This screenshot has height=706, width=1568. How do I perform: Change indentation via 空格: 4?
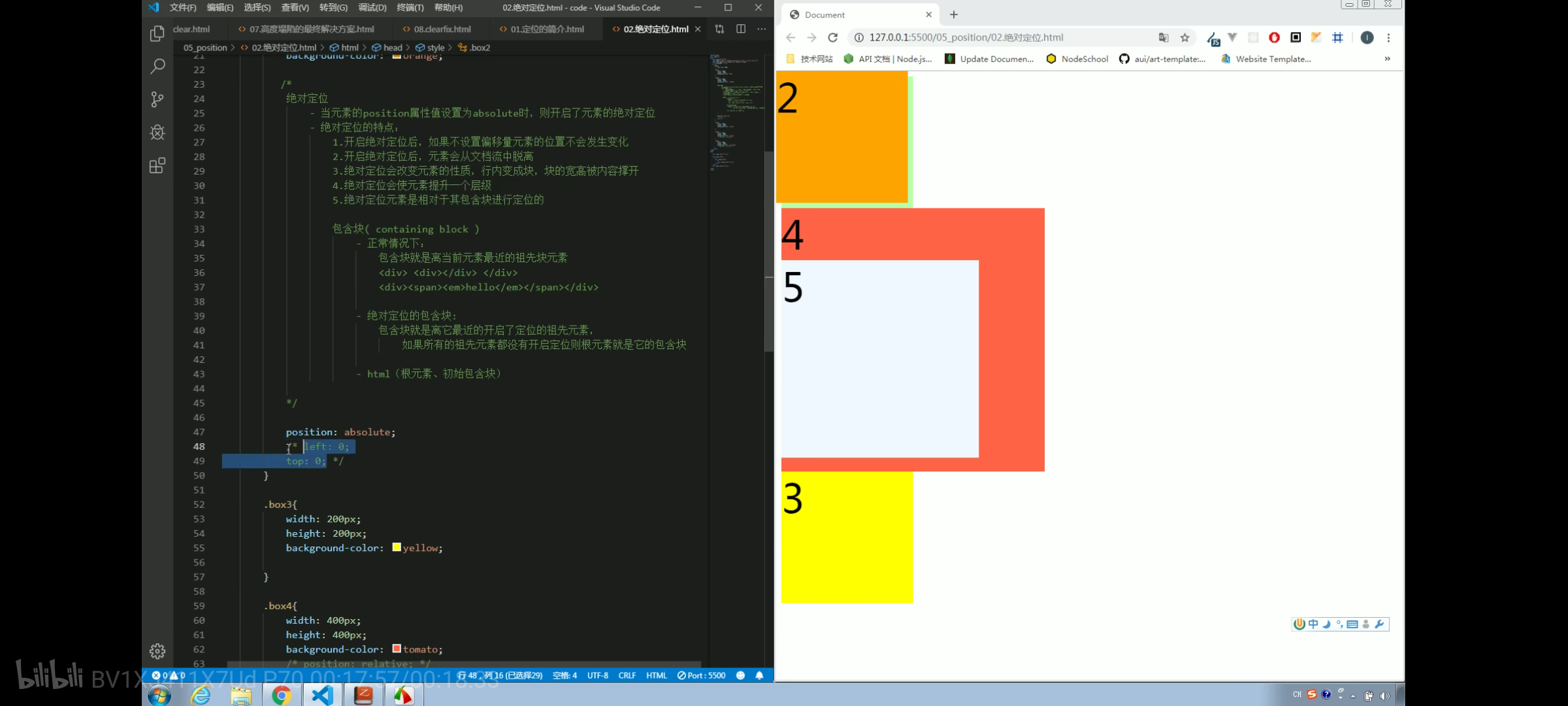(x=564, y=675)
